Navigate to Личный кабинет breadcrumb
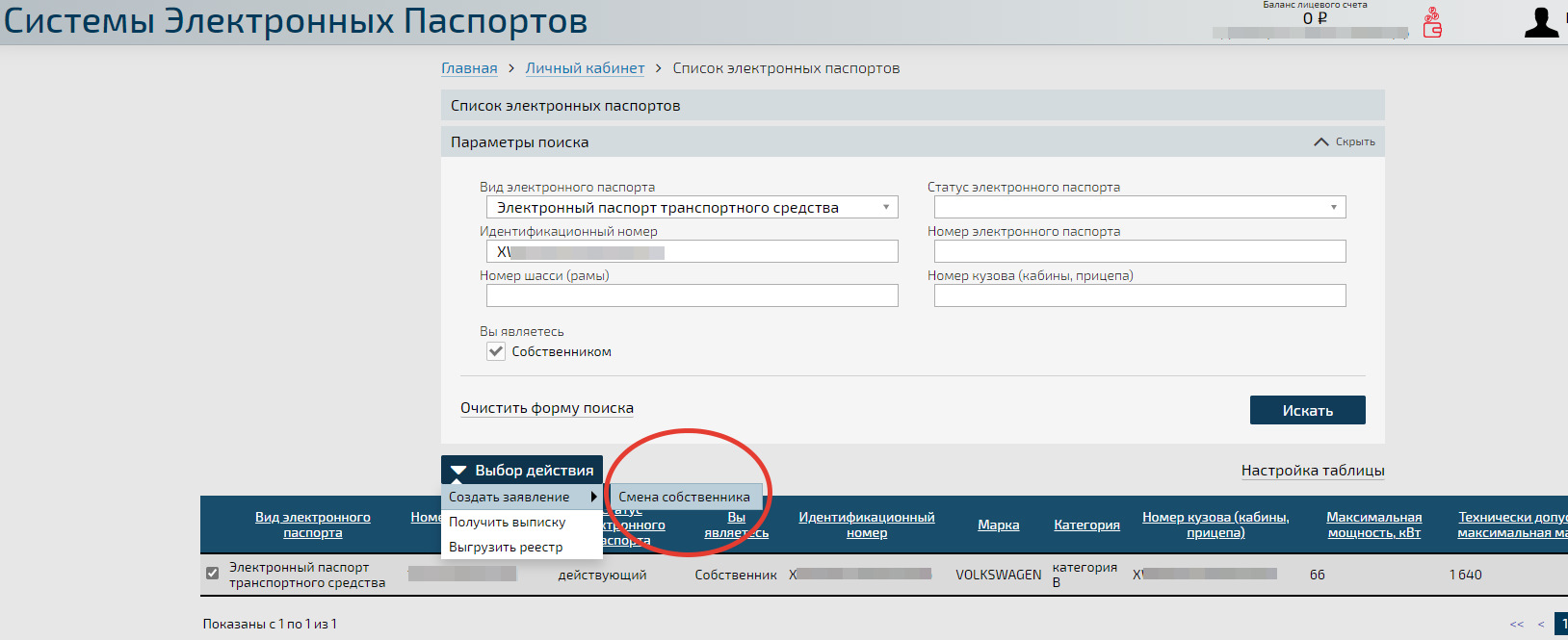 click(x=585, y=68)
